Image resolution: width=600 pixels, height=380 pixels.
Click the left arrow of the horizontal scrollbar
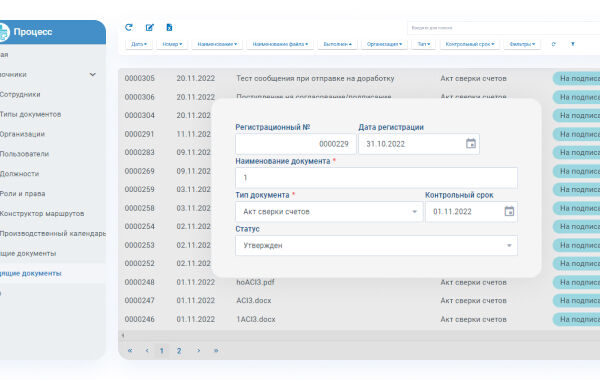tap(123, 336)
